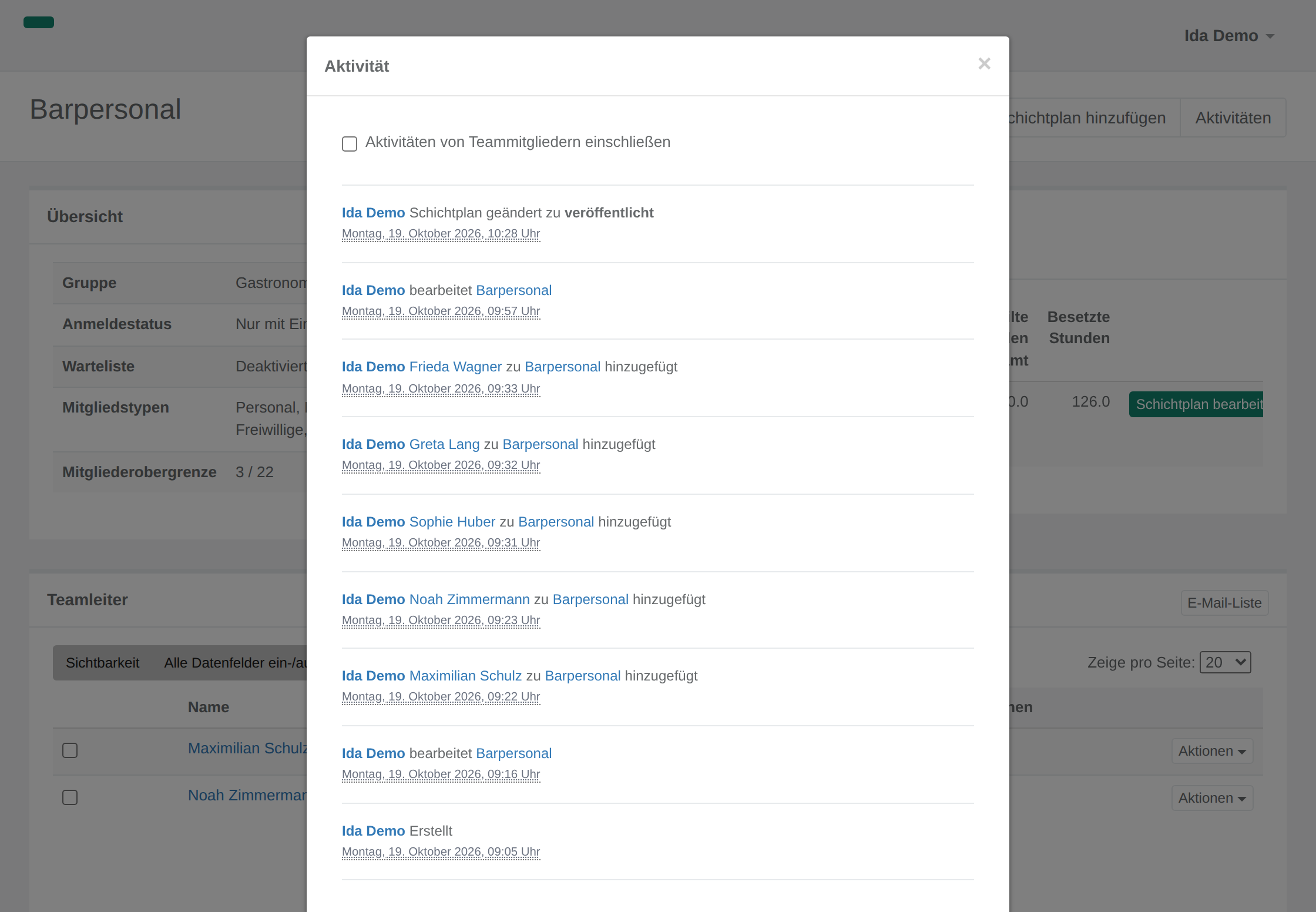
Task: Click Ida Demo link in veröffentlicht entry
Action: [373, 213]
